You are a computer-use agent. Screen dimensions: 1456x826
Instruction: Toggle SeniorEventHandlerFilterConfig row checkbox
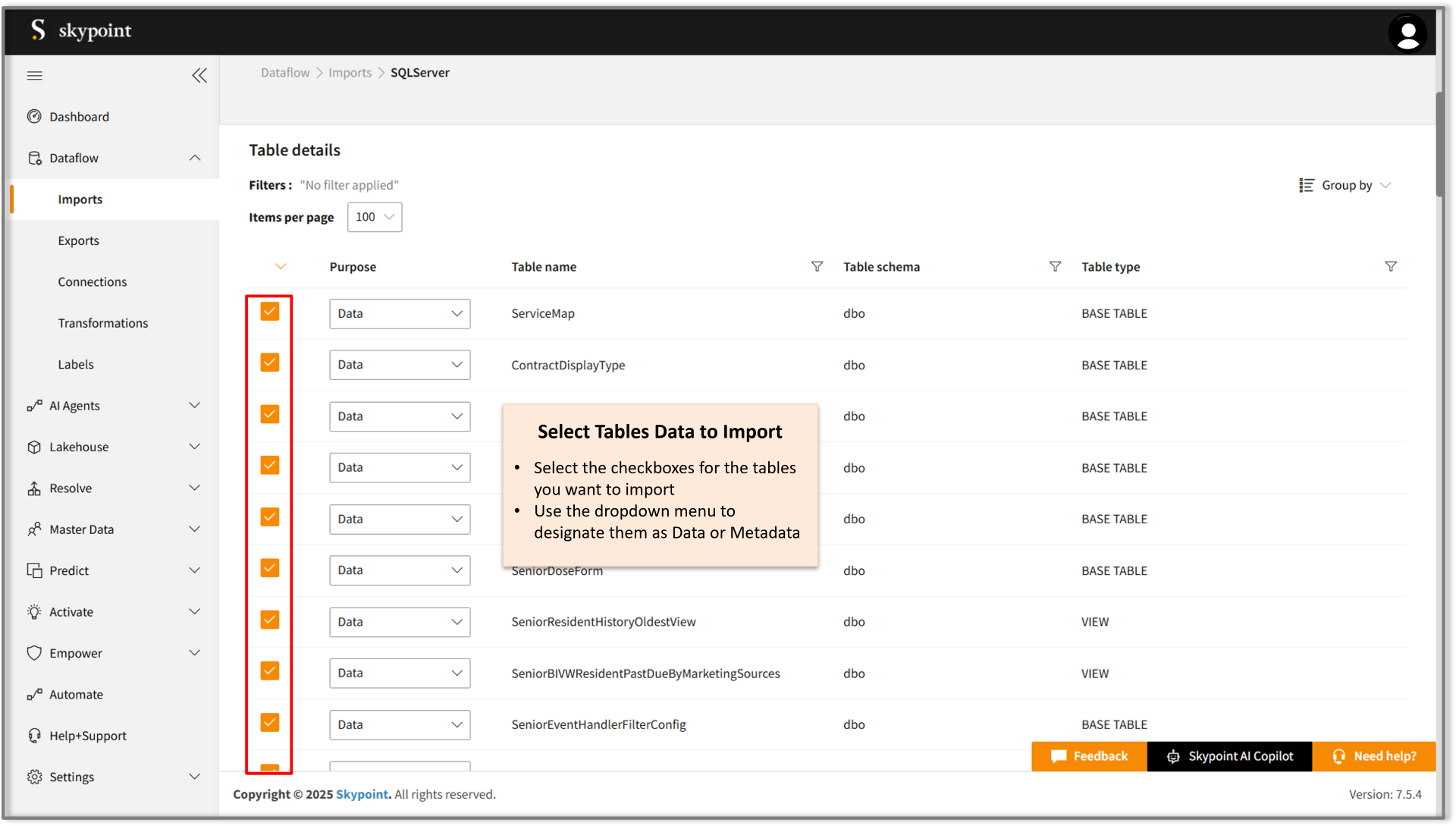[x=270, y=723]
